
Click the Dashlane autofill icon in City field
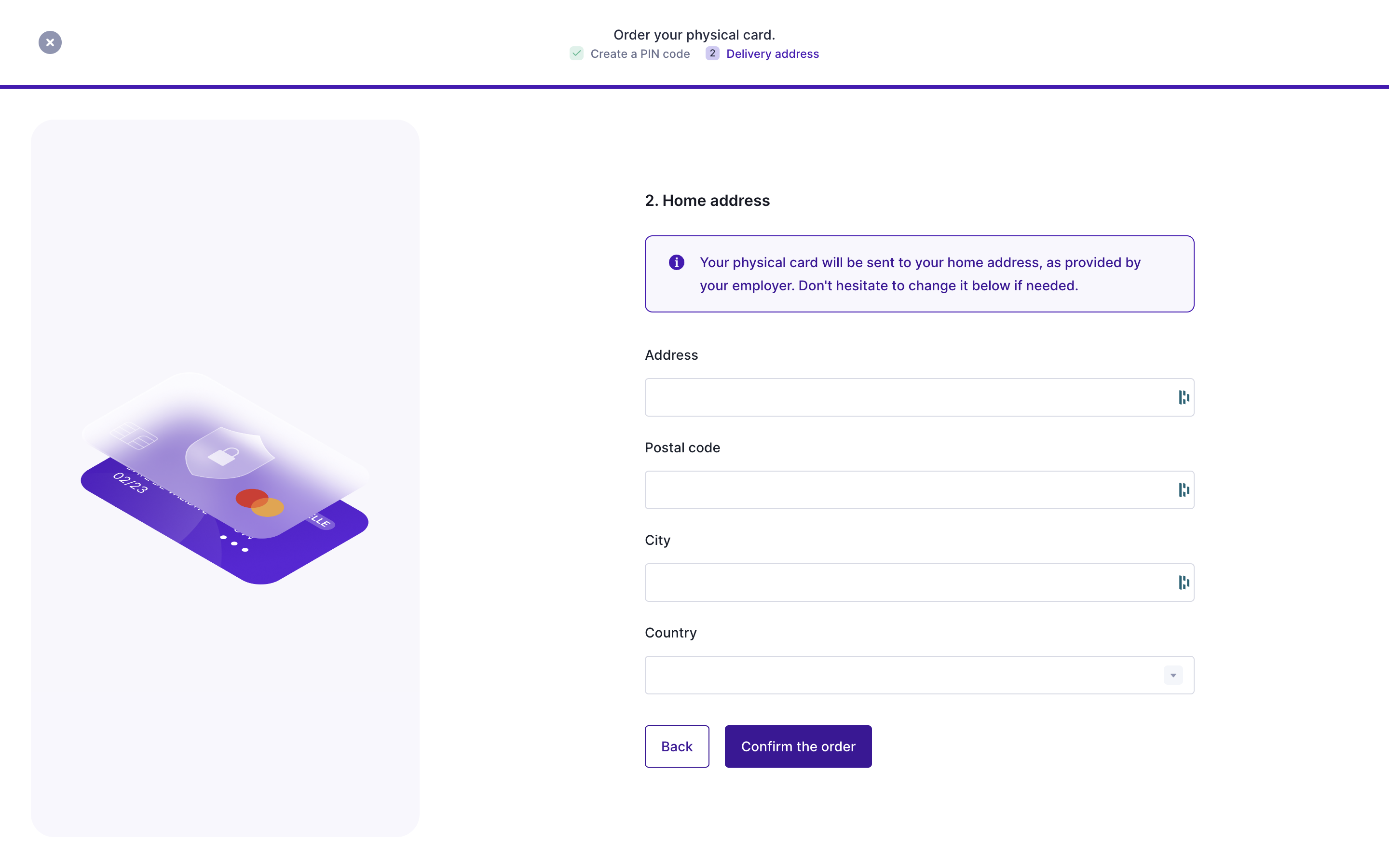pos(1184,582)
